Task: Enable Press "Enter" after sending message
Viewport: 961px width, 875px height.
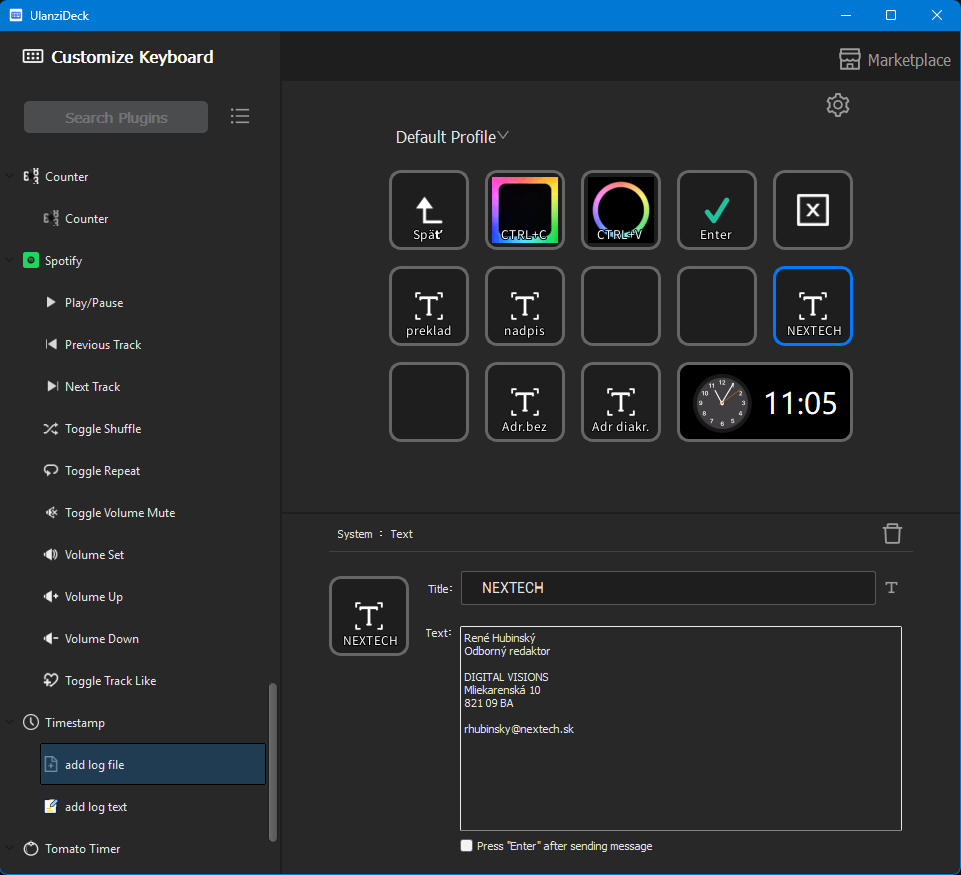Action: tap(466, 846)
